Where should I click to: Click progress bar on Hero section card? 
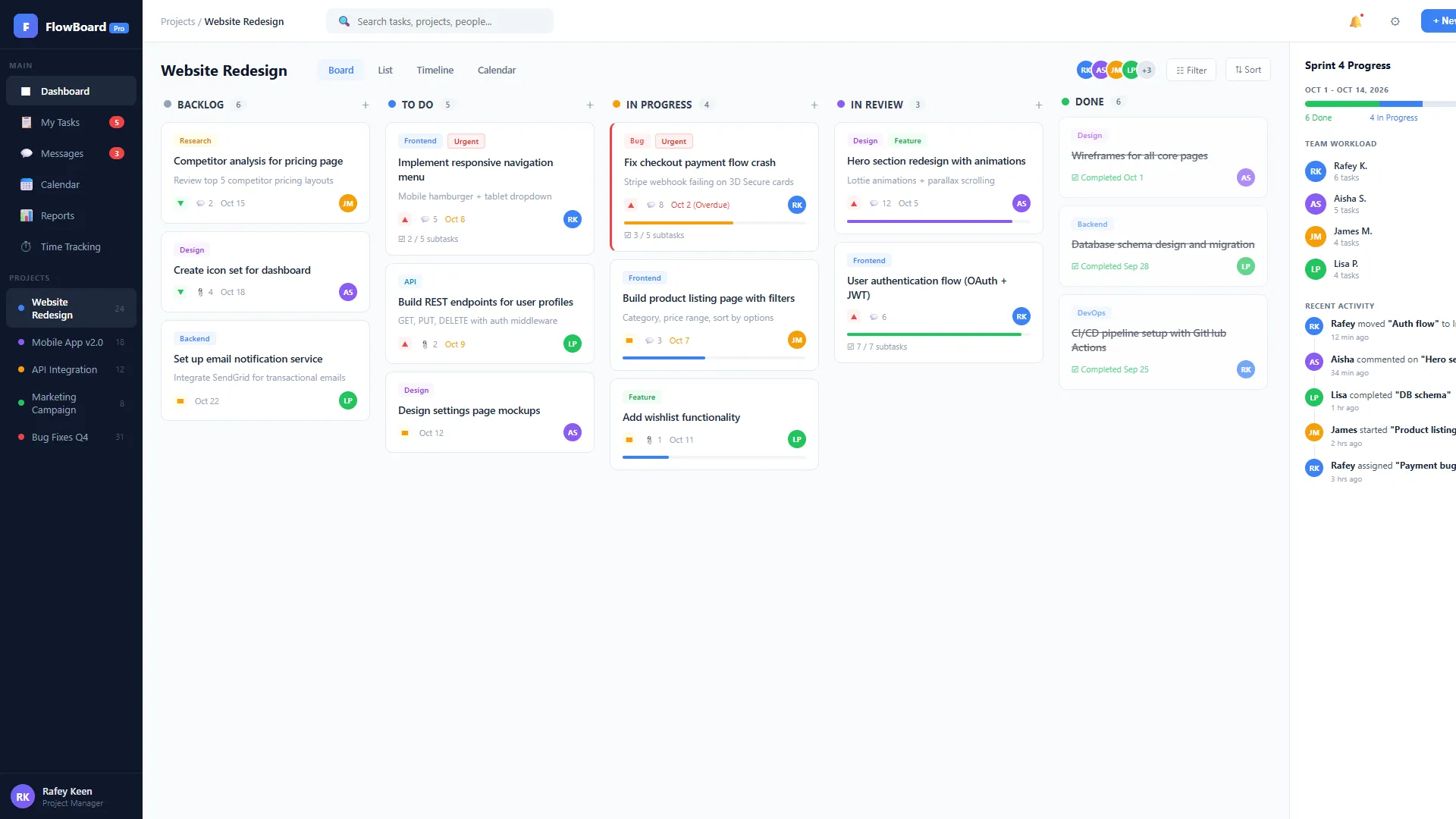click(x=938, y=221)
